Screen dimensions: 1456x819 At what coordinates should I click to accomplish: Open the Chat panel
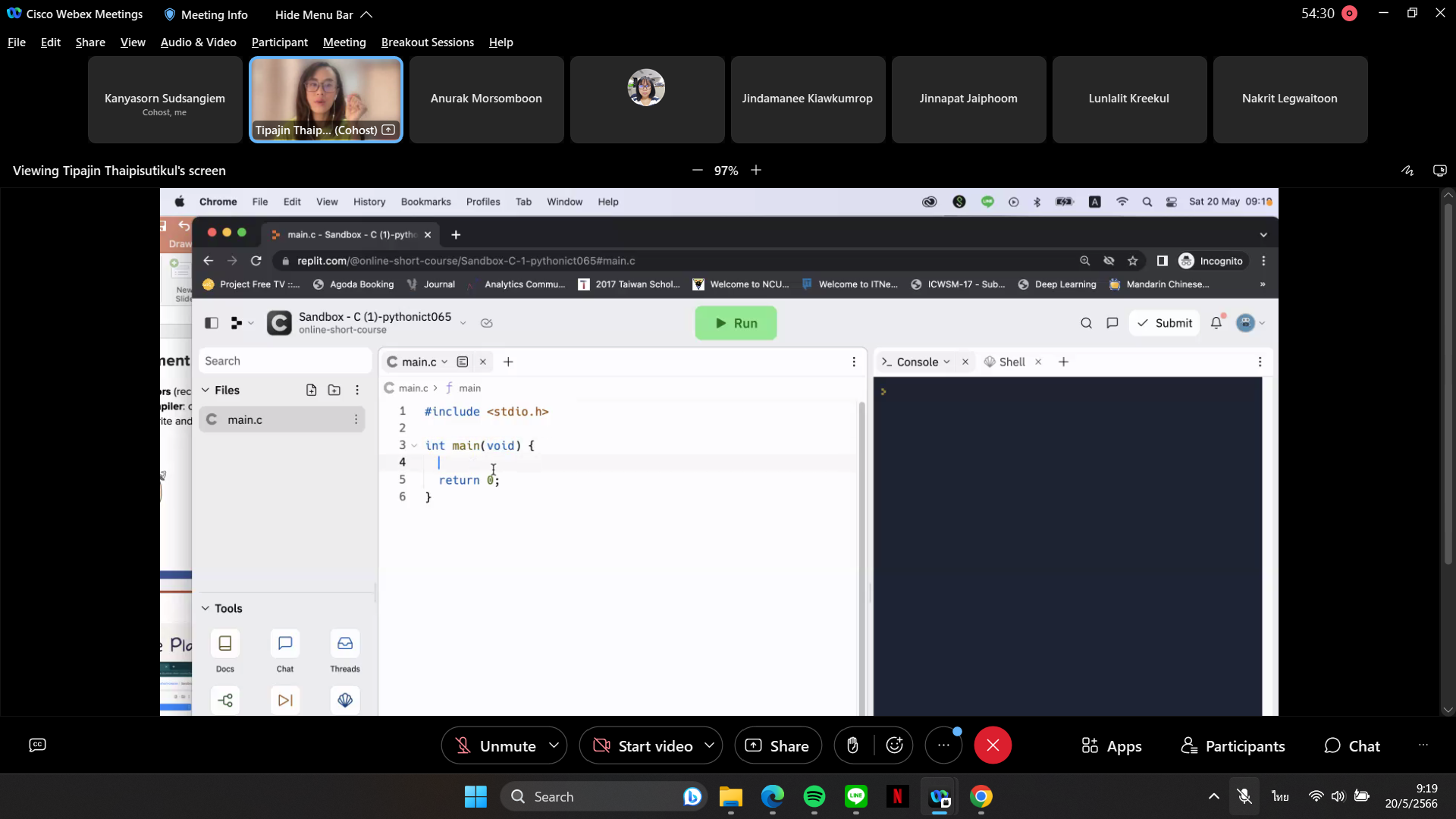click(x=1352, y=746)
